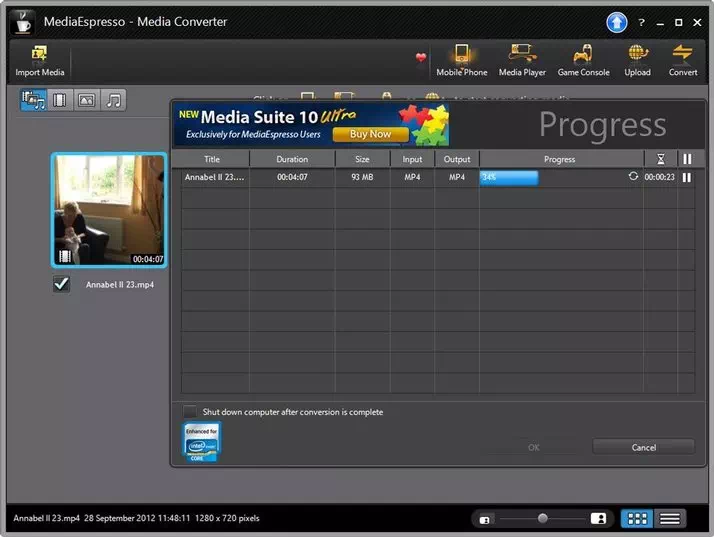Viewport: 714px width, 537px height.
Task: Open help with the question mark
Action: point(641,22)
